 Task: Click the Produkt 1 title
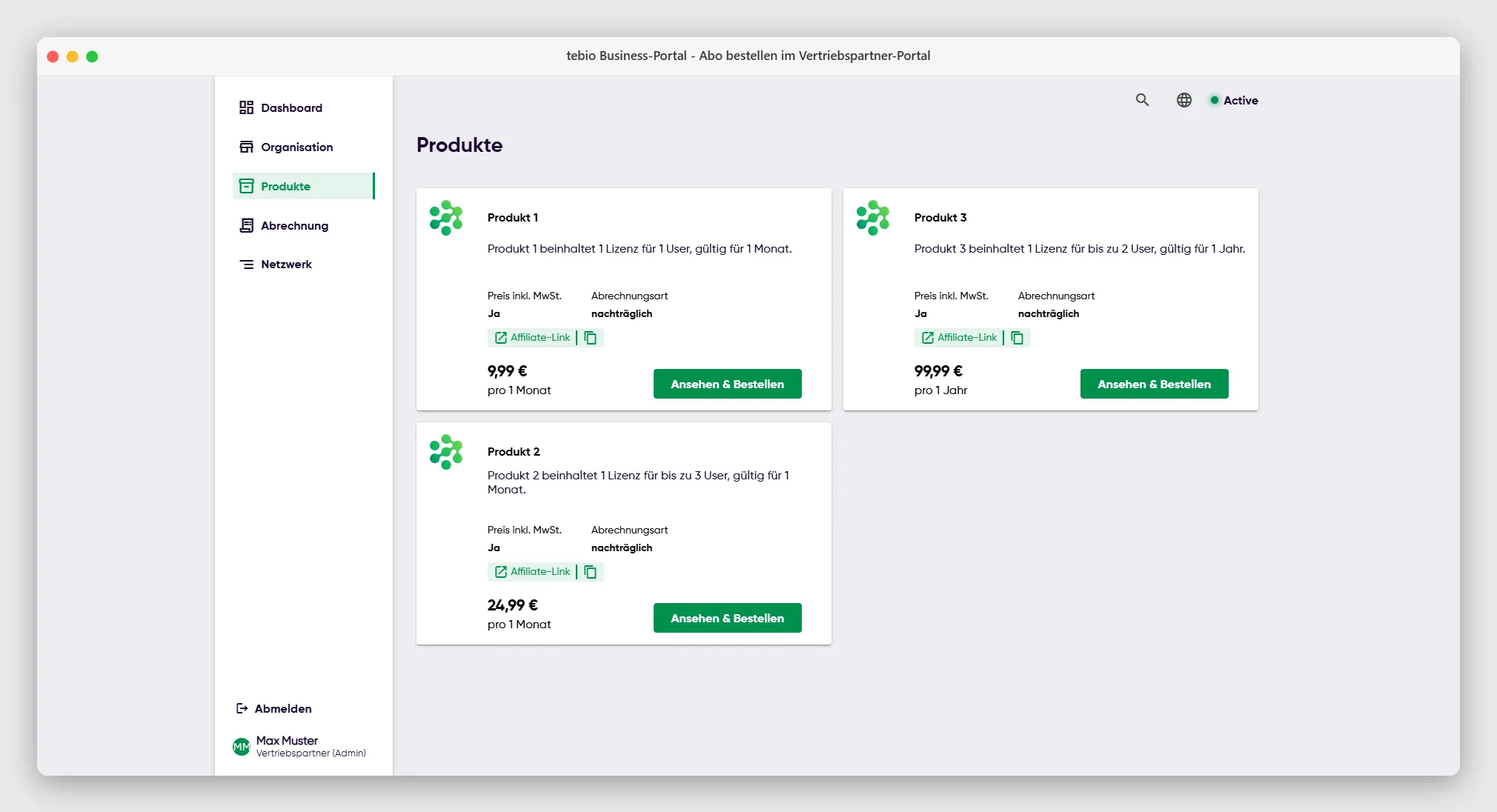coord(513,217)
